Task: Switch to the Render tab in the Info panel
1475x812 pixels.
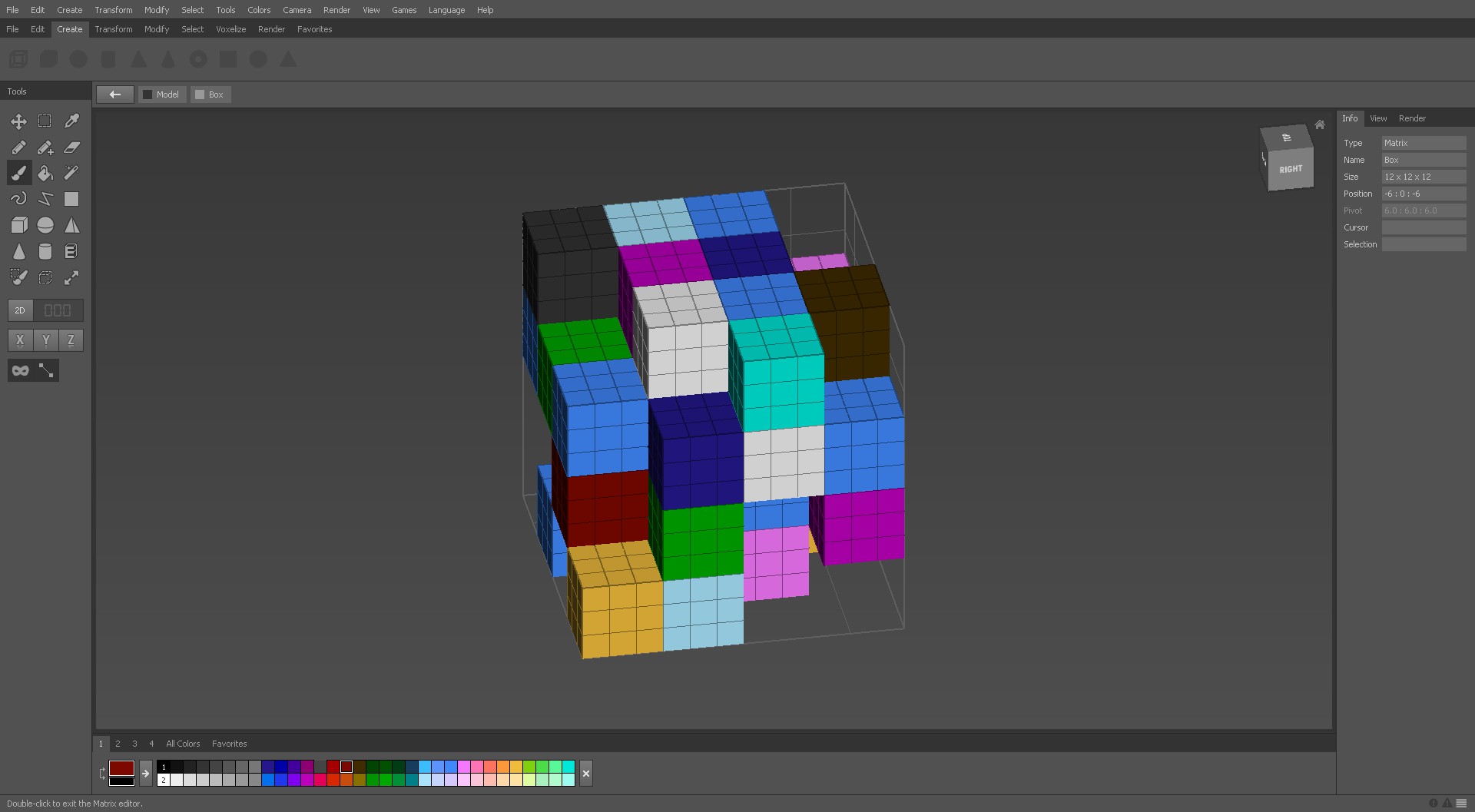Action: coord(1412,118)
